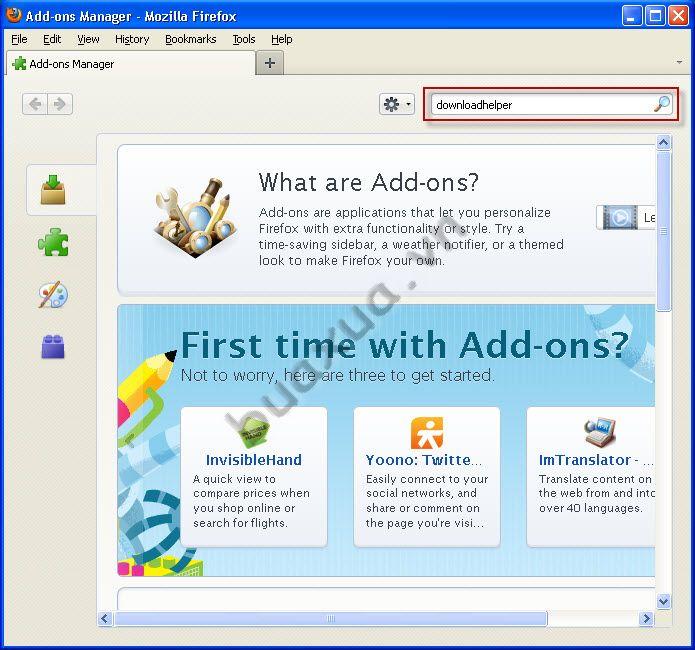This screenshot has width=695, height=650.
Task: Open the File menu
Action: [x=19, y=39]
